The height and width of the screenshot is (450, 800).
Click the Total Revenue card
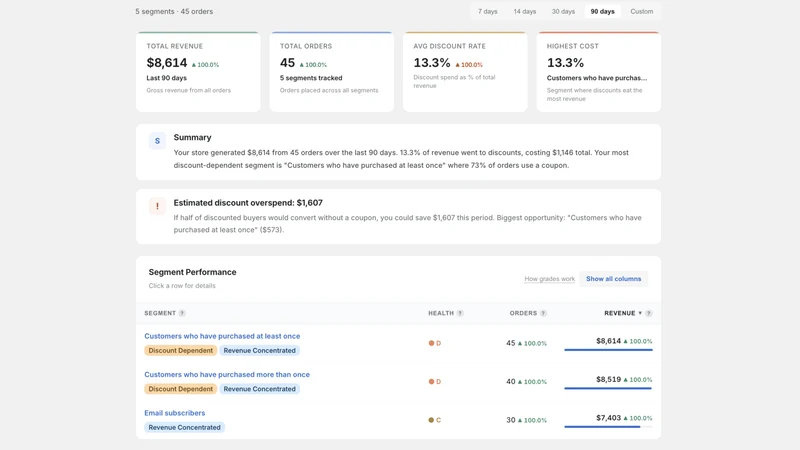(198, 71)
